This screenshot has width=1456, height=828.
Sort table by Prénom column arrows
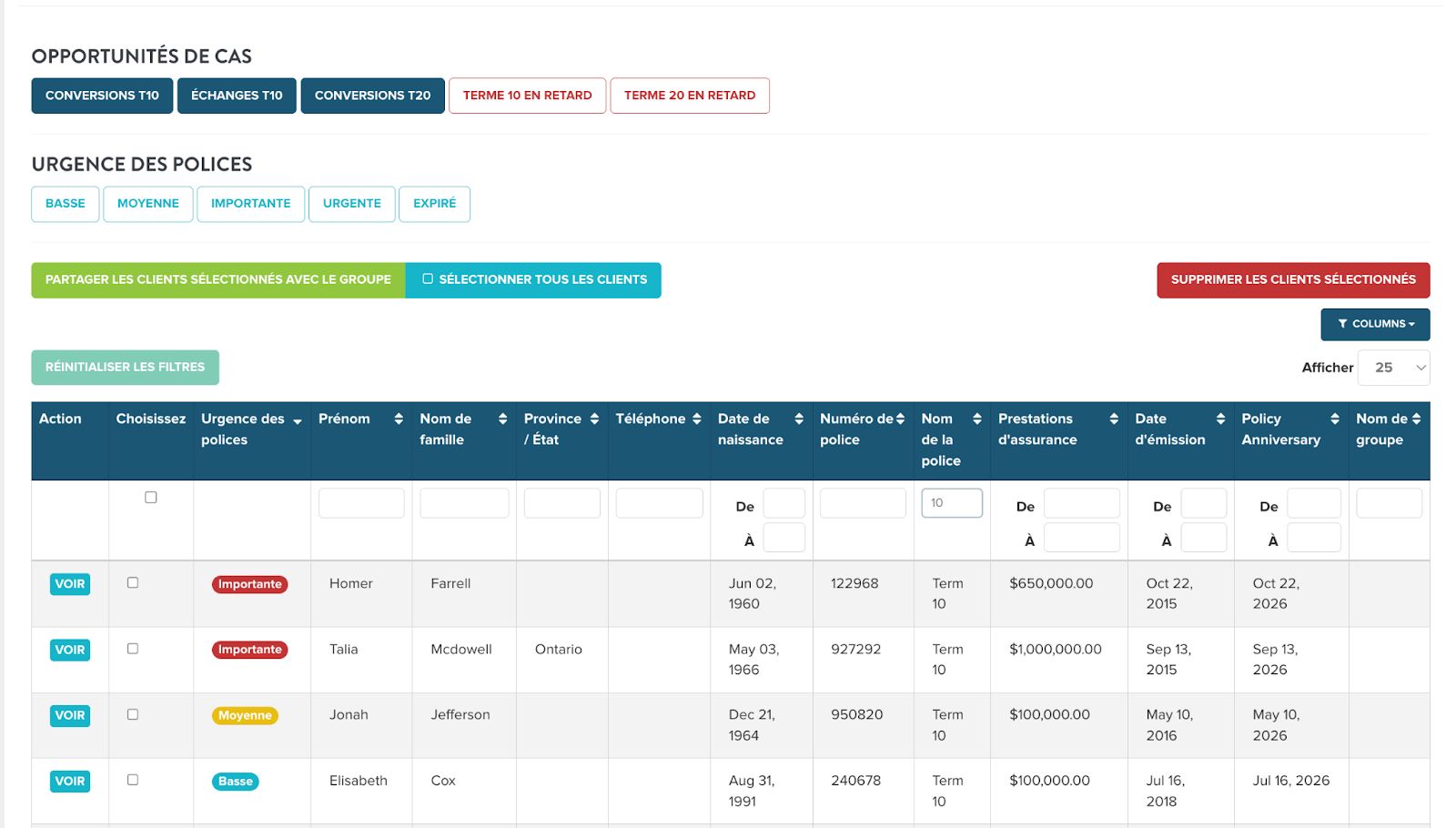pyautogui.click(x=398, y=419)
